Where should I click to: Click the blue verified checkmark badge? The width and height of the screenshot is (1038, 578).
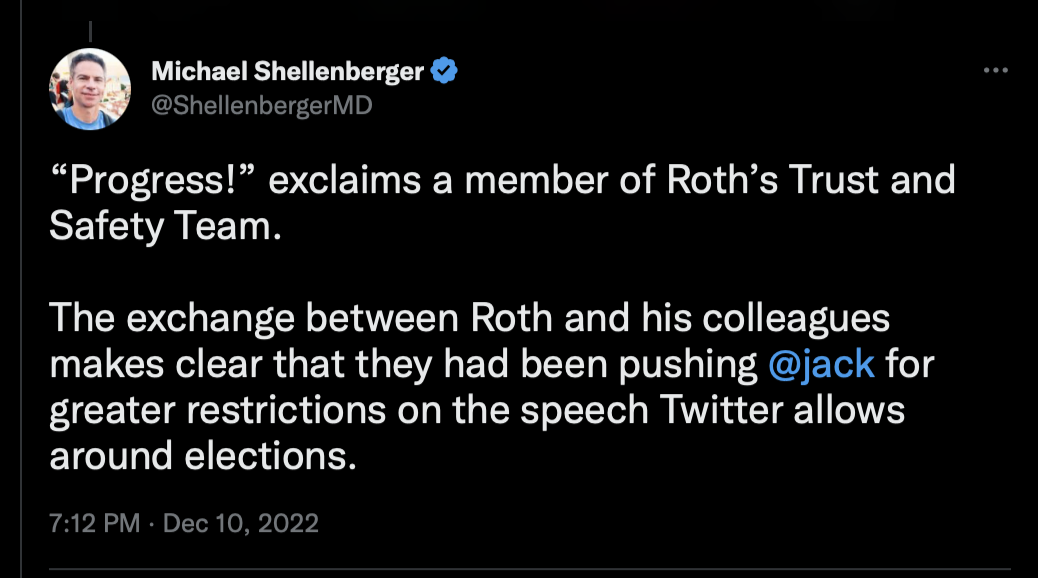click(444, 70)
